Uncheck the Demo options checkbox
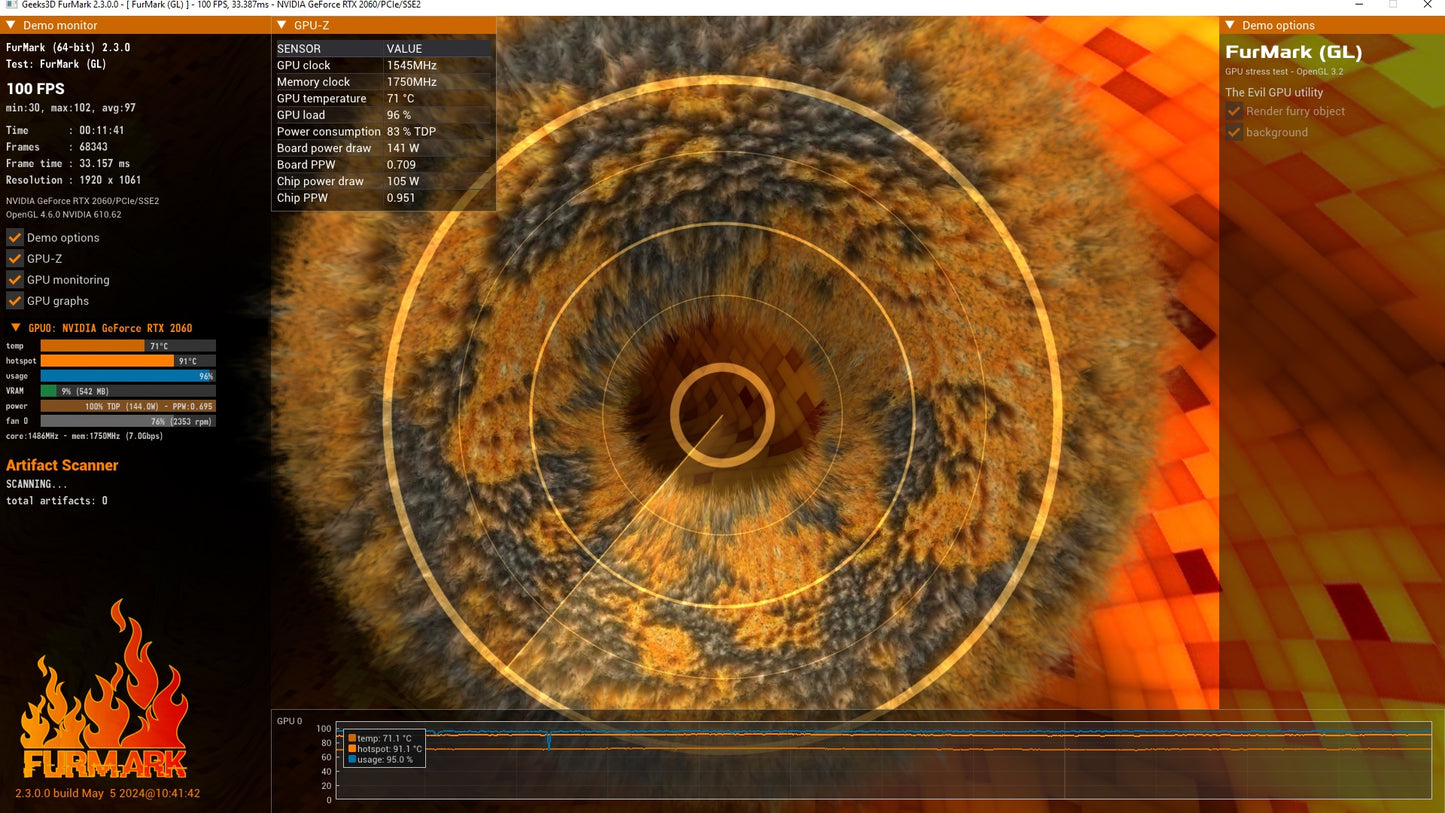Image resolution: width=1445 pixels, height=813 pixels. click(15, 238)
